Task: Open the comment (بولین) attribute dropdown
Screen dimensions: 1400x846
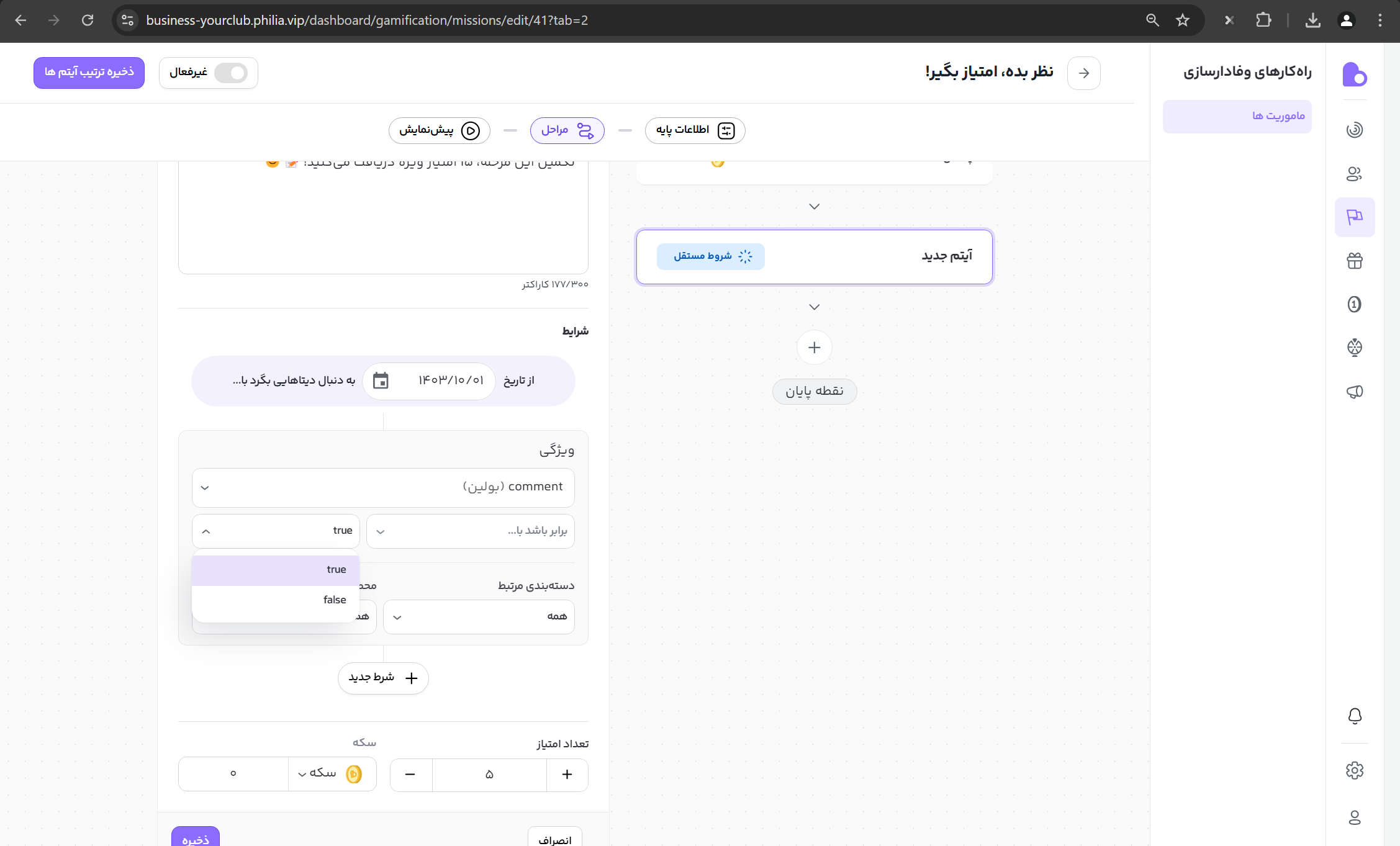Action: [383, 487]
